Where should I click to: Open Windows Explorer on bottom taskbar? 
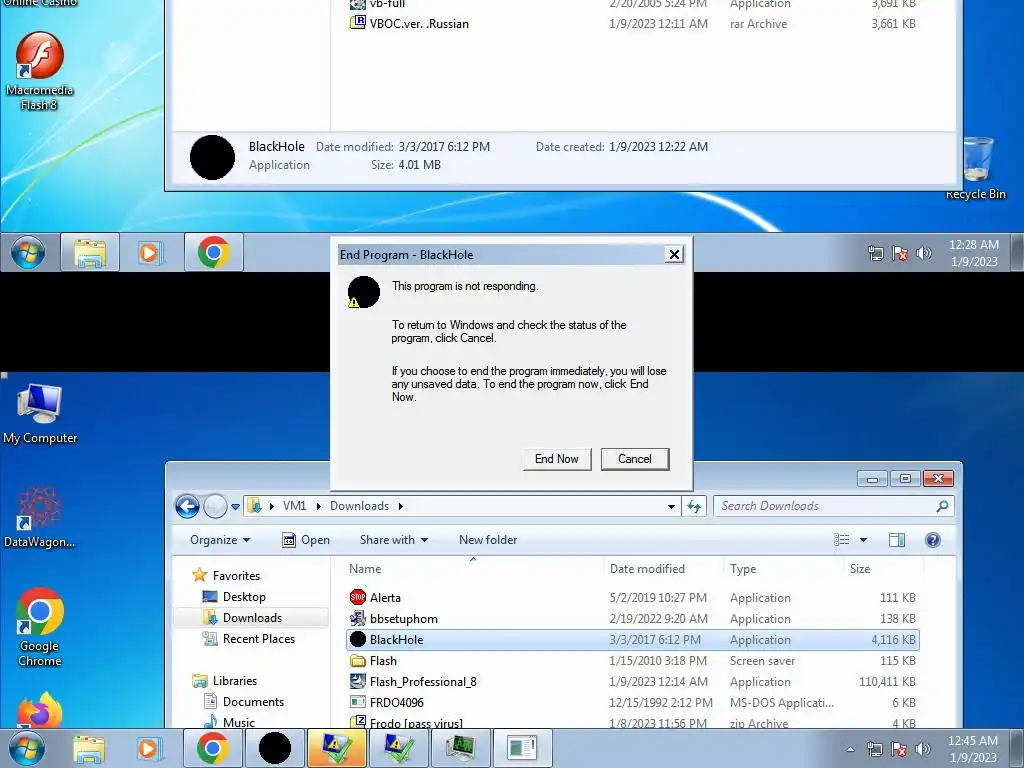(89, 748)
